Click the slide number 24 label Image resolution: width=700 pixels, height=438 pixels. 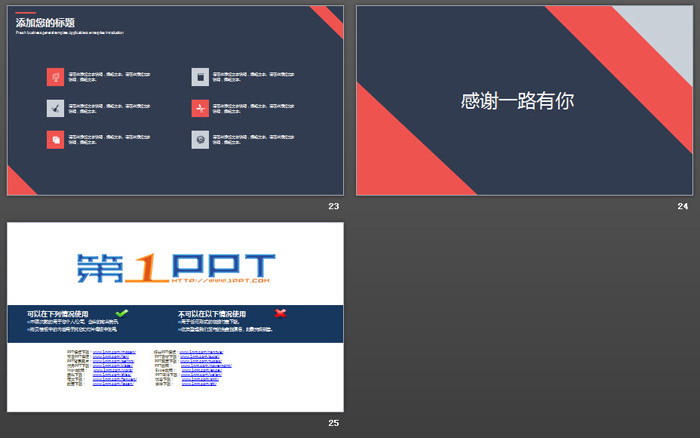[x=683, y=206]
